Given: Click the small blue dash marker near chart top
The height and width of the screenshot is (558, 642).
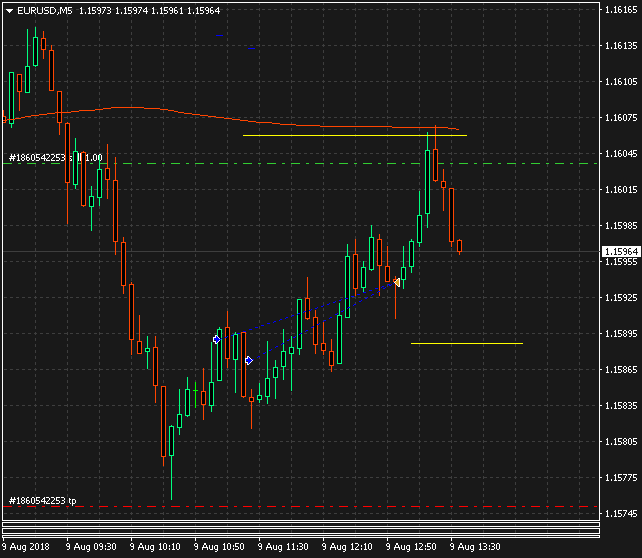Looking at the screenshot, I should click(252, 47).
